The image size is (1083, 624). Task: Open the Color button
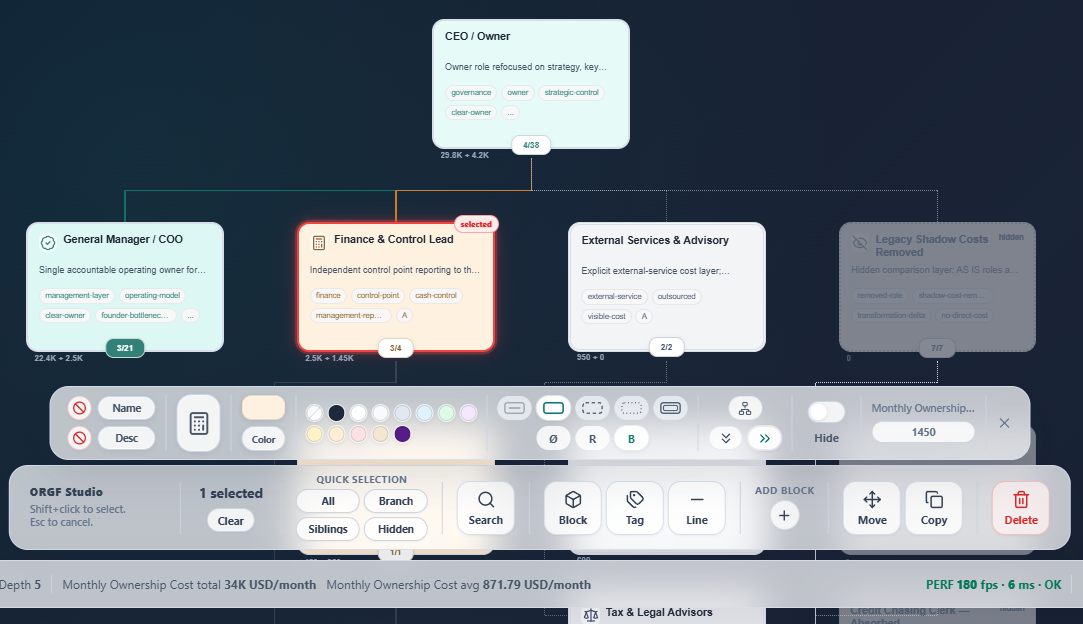(x=263, y=439)
